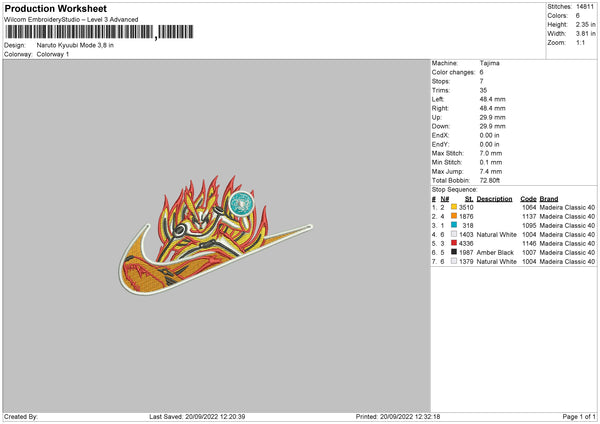
Task: Select the teal swatch in stop row 318
Action: coord(454,225)
